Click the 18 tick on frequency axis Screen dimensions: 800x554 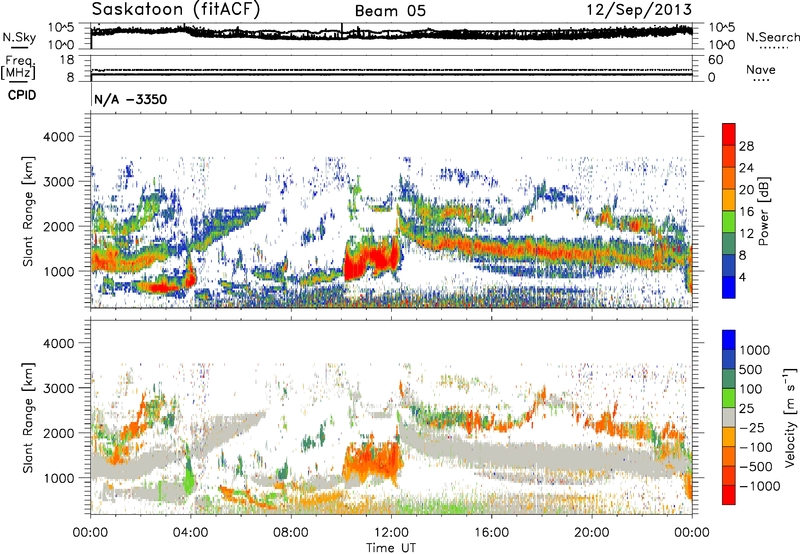[66, 60]
